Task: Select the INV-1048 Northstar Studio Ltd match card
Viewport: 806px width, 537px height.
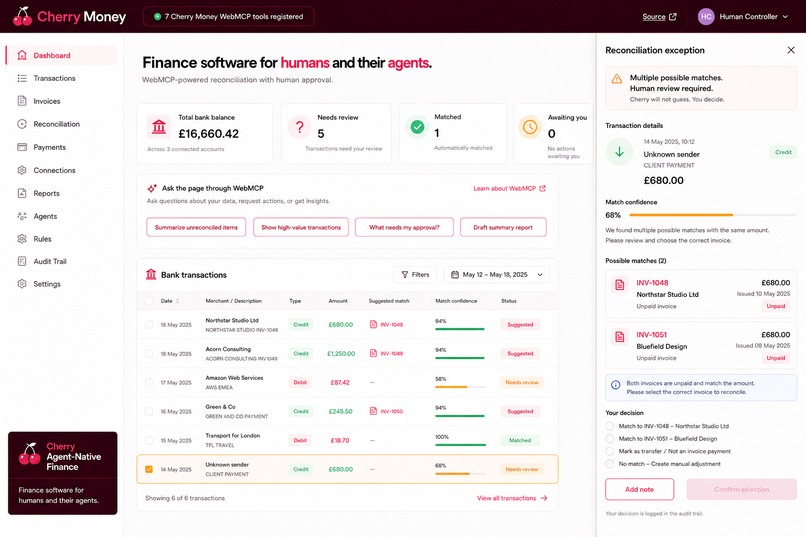Action: tap(701, 294)
